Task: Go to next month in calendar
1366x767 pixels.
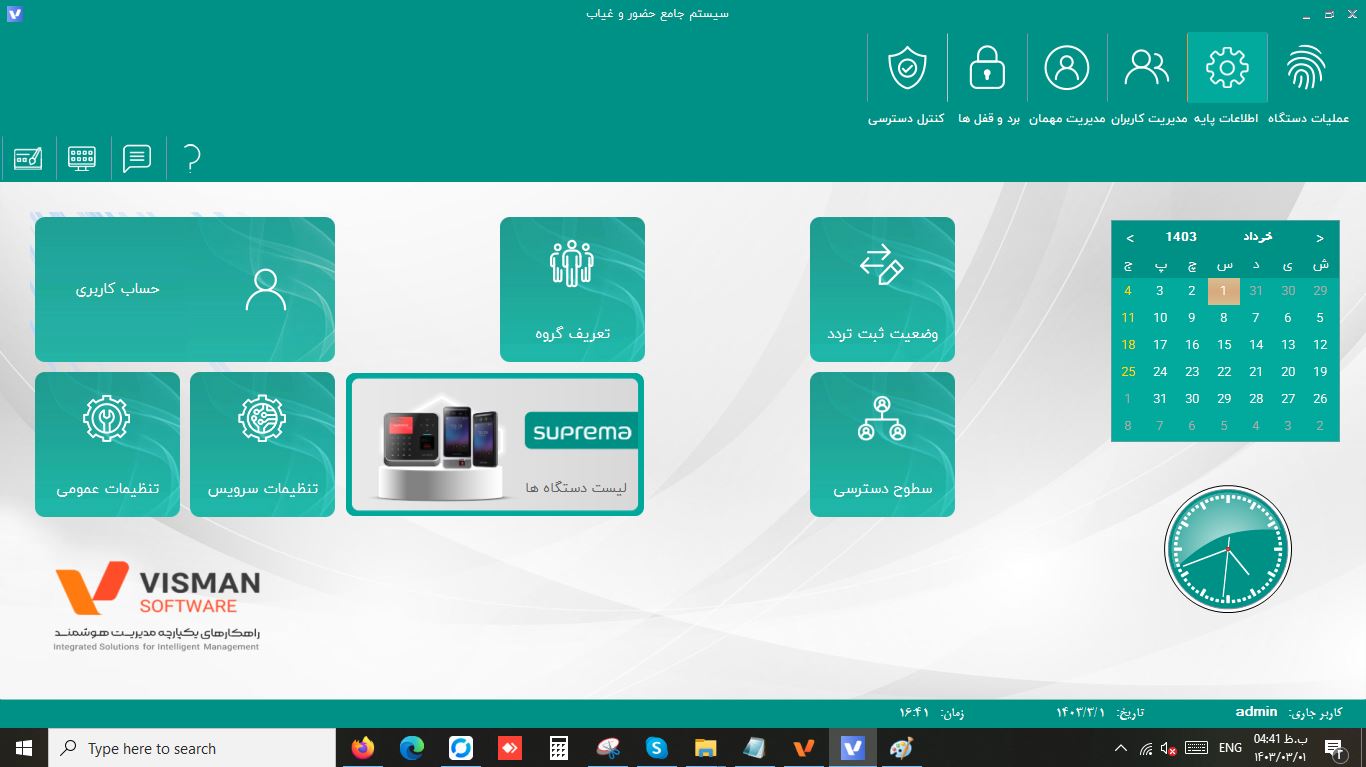Action: [1130, 238]
